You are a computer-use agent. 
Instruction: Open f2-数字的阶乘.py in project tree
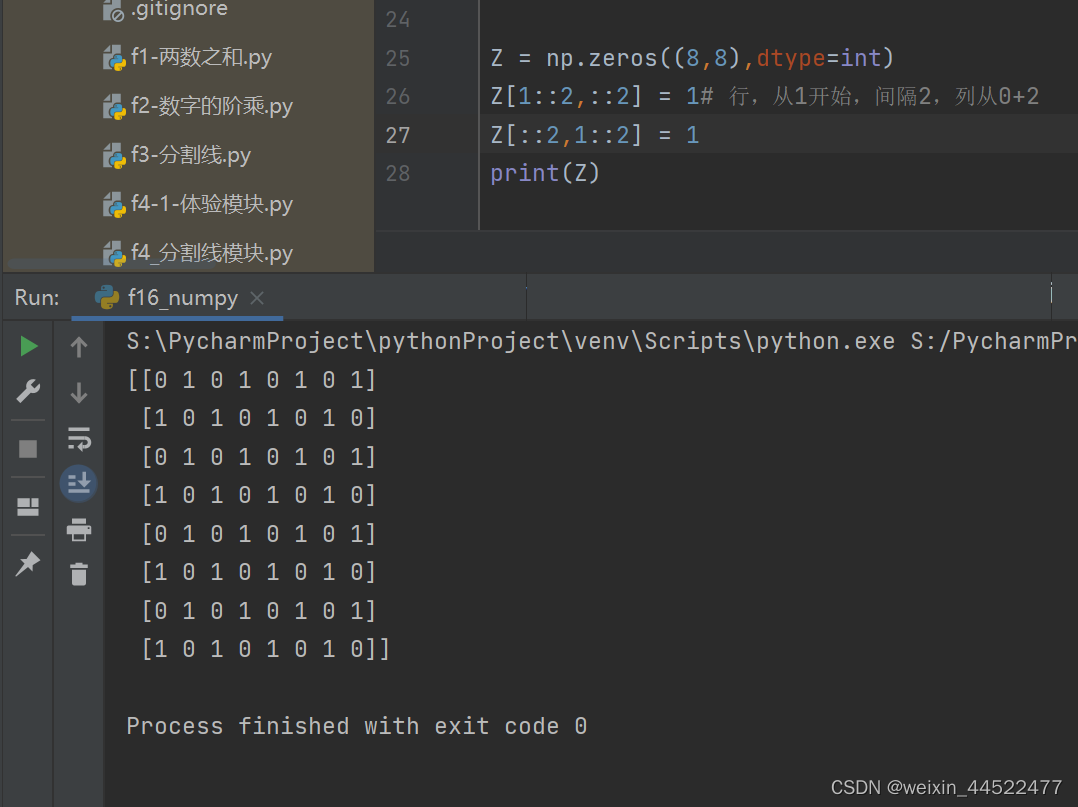[197, 106]
